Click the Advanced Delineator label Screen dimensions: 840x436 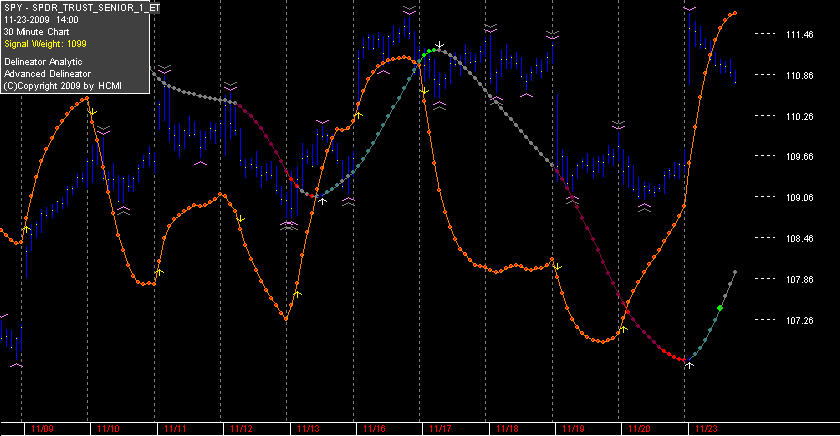click(x=47, y=74)
